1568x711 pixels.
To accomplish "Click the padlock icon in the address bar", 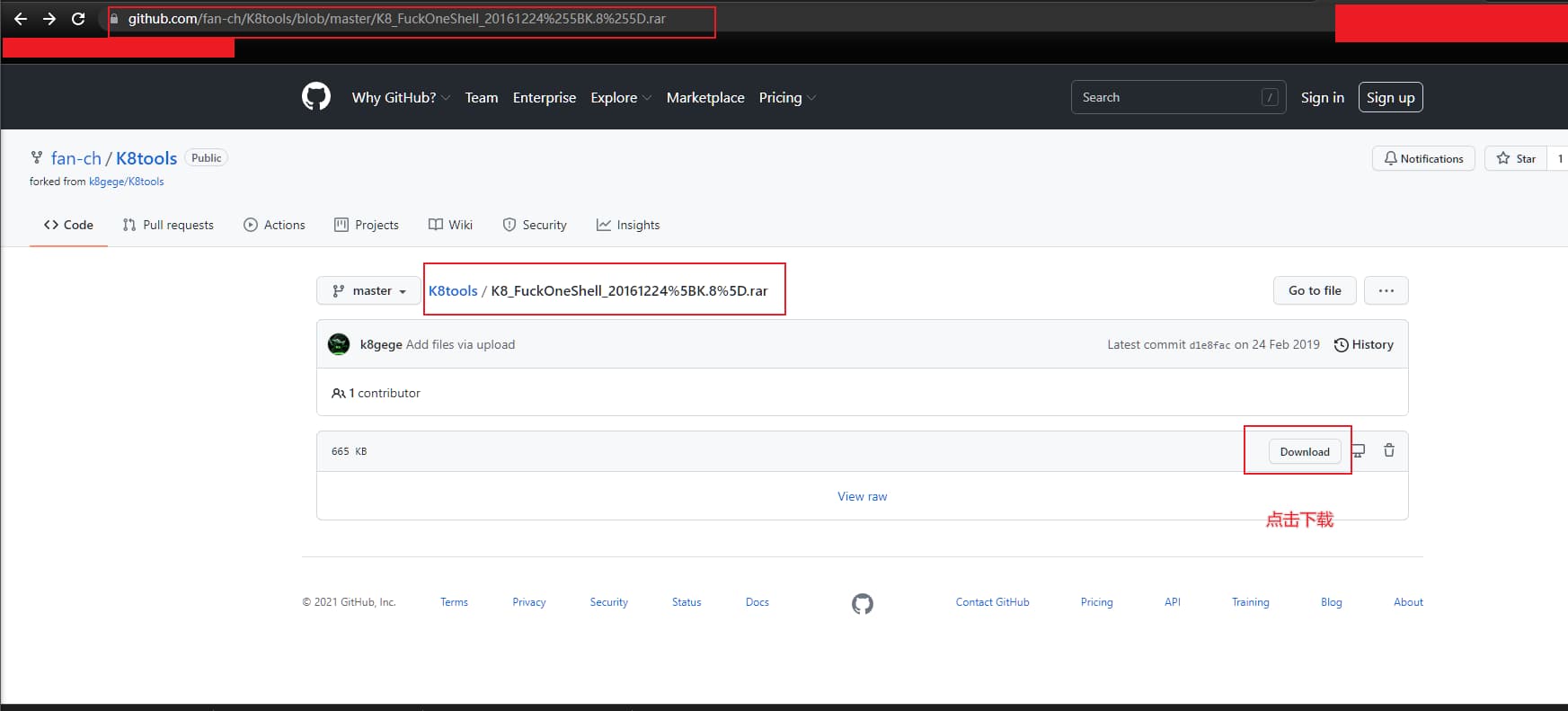I will [114, 19].
